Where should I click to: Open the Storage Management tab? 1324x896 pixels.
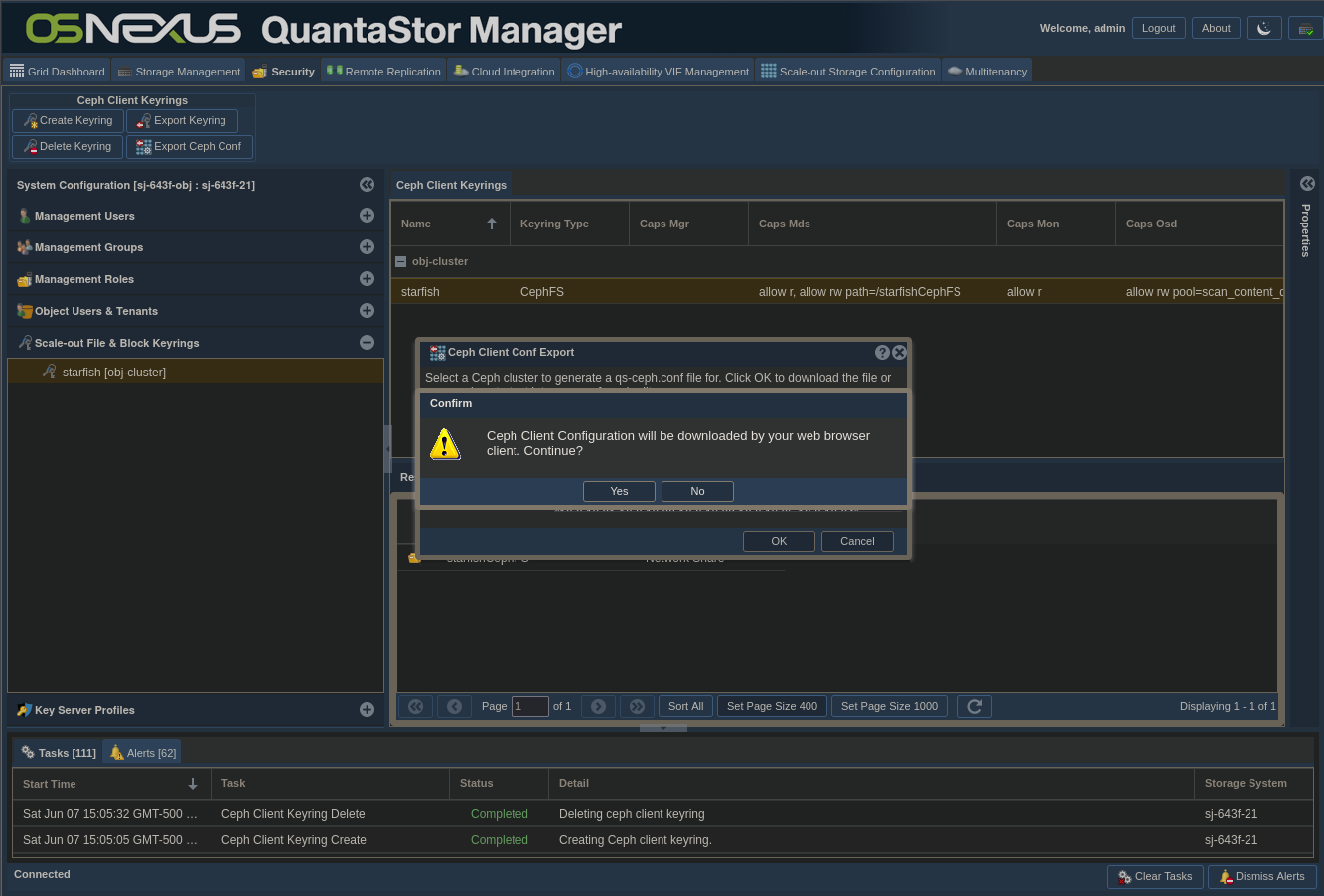[180, 72]
